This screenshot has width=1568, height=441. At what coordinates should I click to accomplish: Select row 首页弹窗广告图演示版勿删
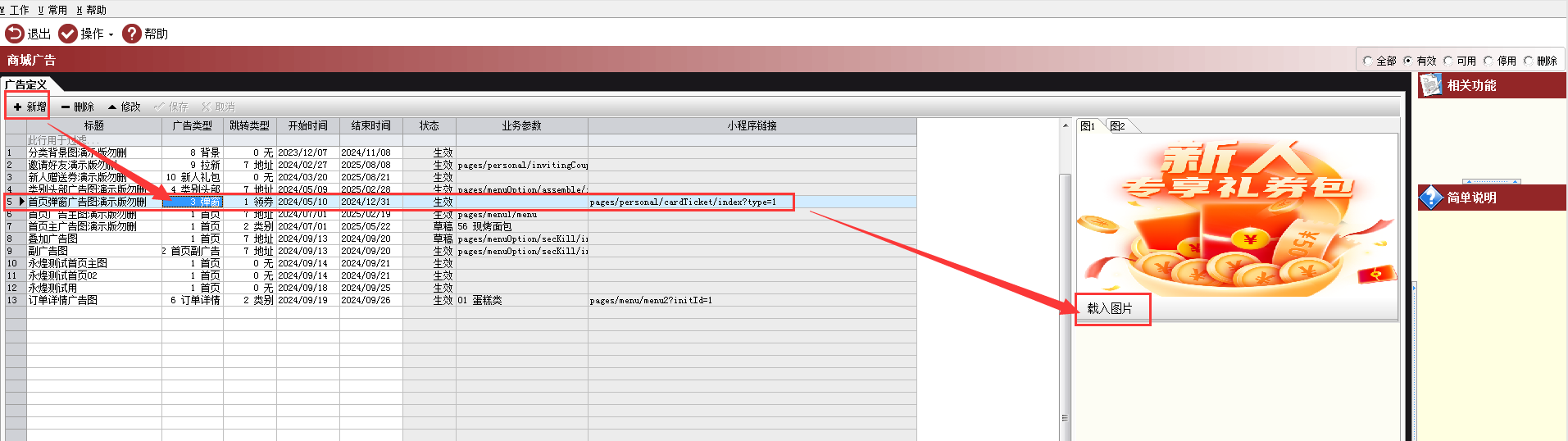[461, 202]
